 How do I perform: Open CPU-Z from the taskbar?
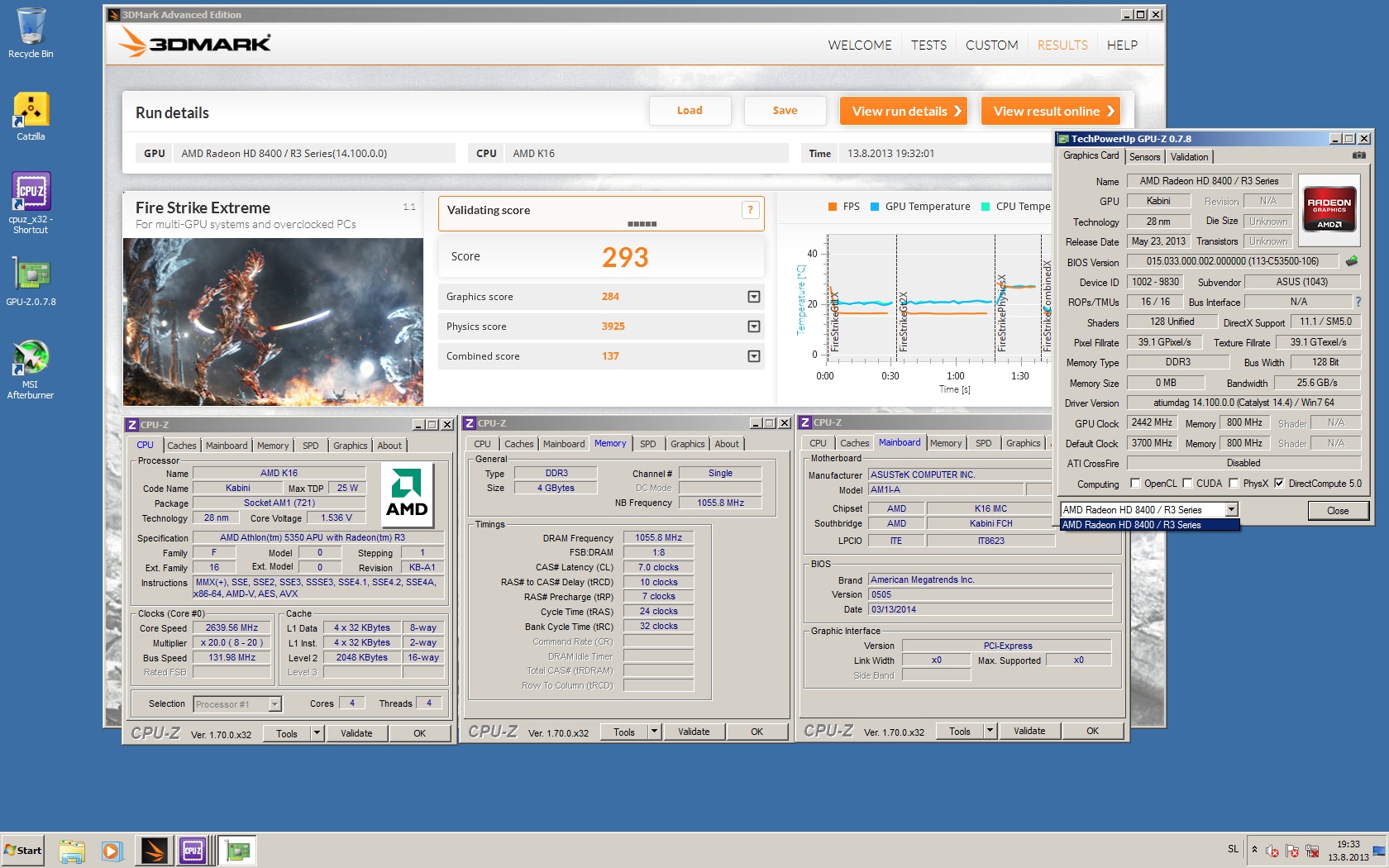[193, 850]
